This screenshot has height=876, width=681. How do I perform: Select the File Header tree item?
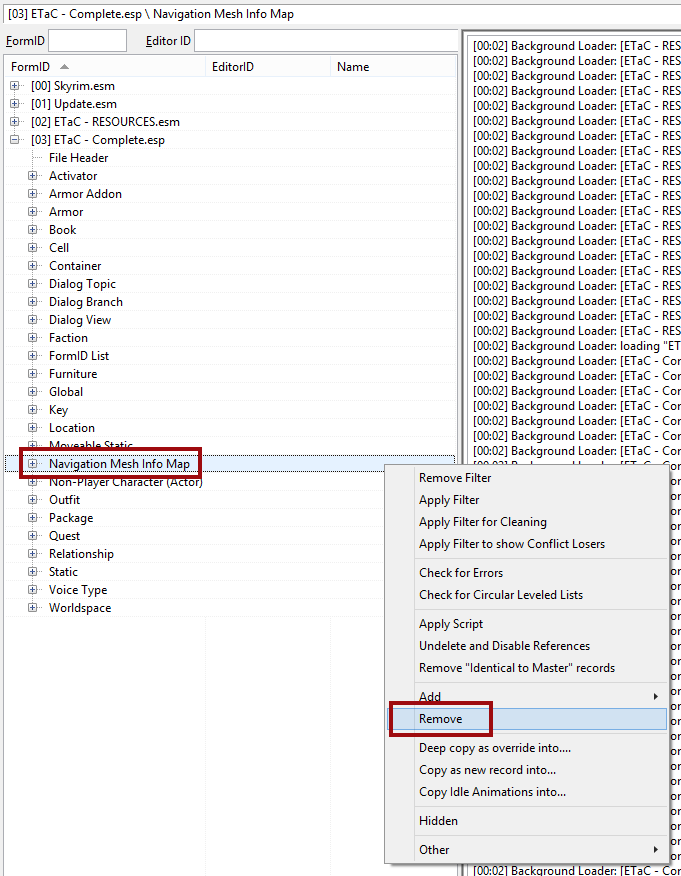[x=78, y=158]
